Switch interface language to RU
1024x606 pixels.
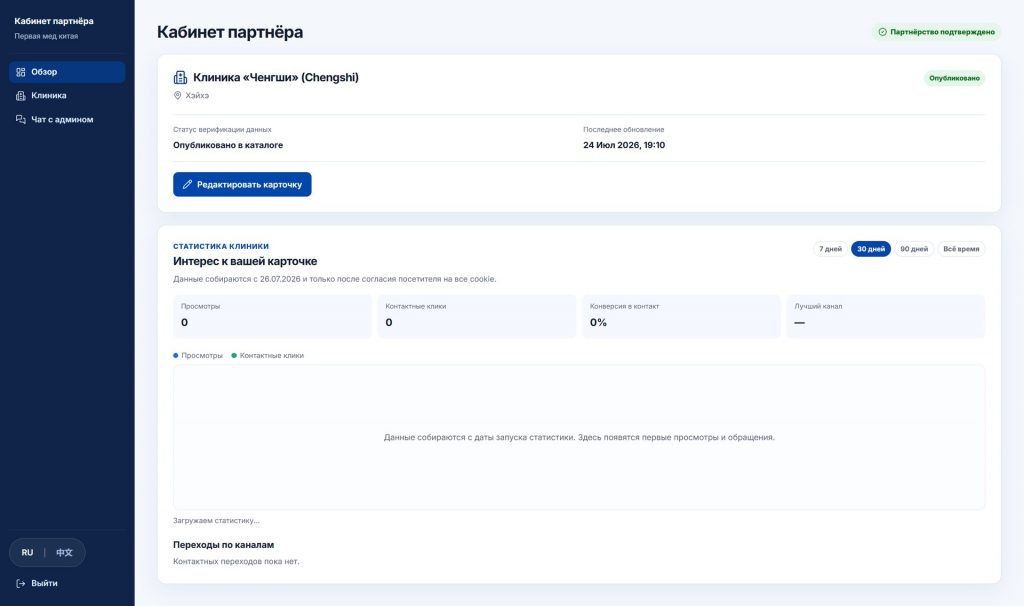(27, 552)
